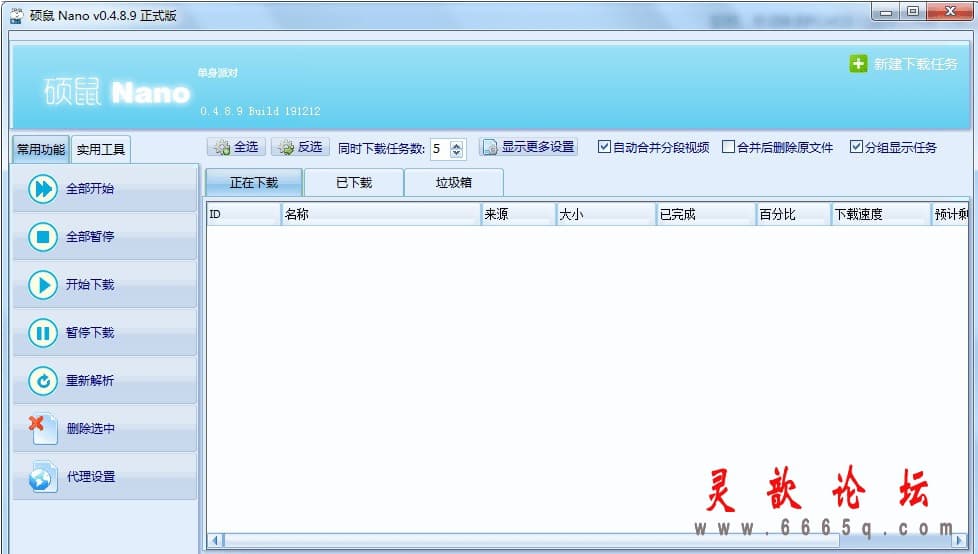
Task: Click 显示更多设置 button text
Action: point(538,147)
